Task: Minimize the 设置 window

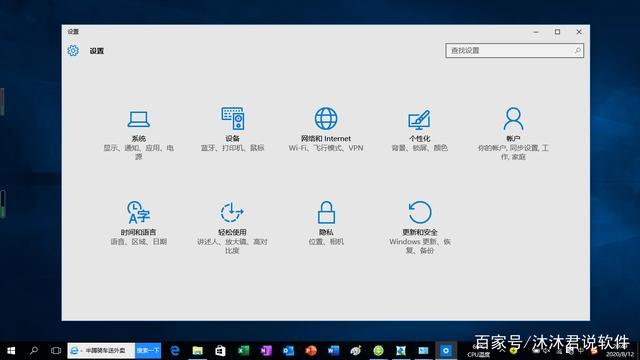Action: pos(536,32)
